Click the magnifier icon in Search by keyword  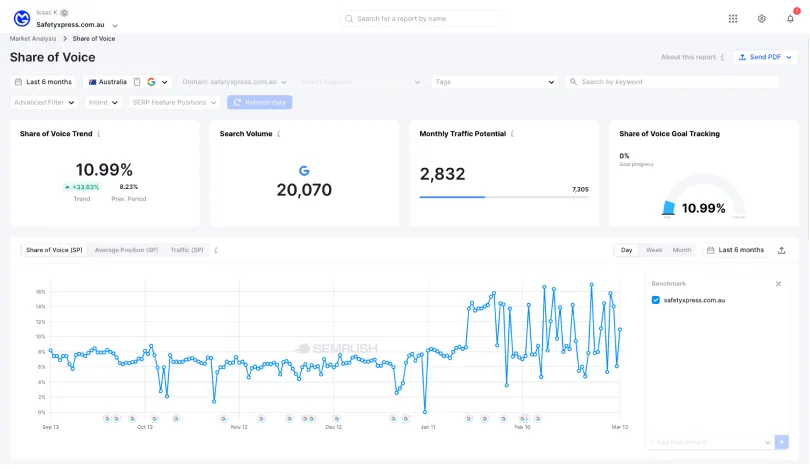click(x=573, y=82)
